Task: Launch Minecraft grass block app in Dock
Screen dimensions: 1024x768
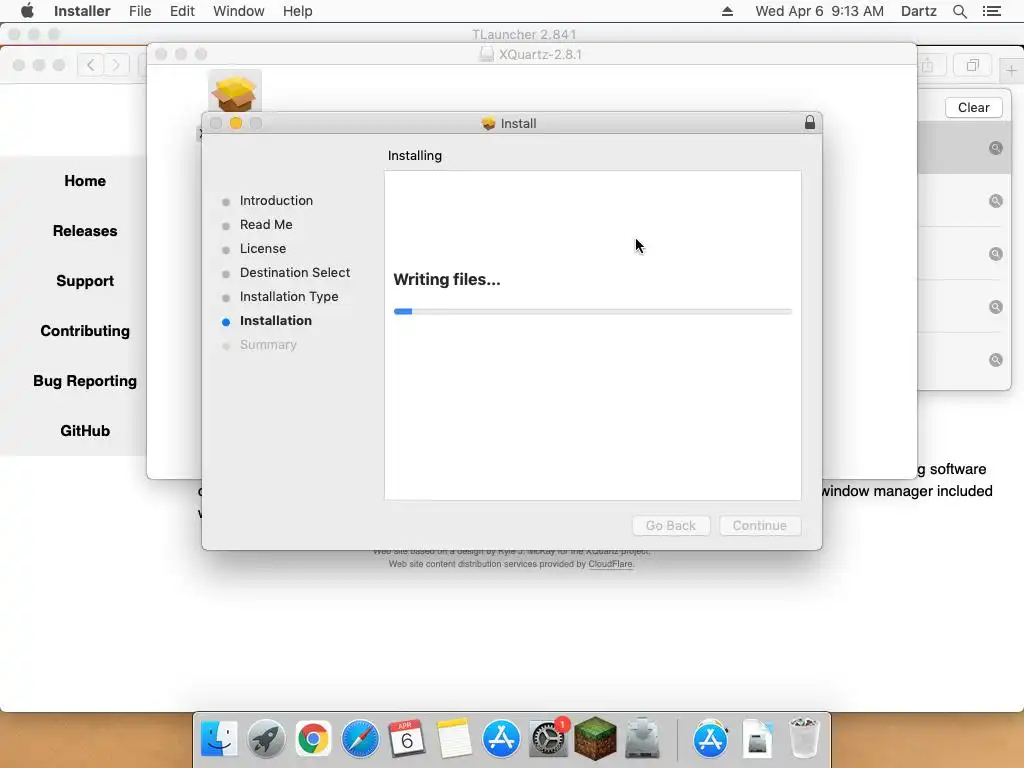Action: pyautogui.click(x=595, y=739)
